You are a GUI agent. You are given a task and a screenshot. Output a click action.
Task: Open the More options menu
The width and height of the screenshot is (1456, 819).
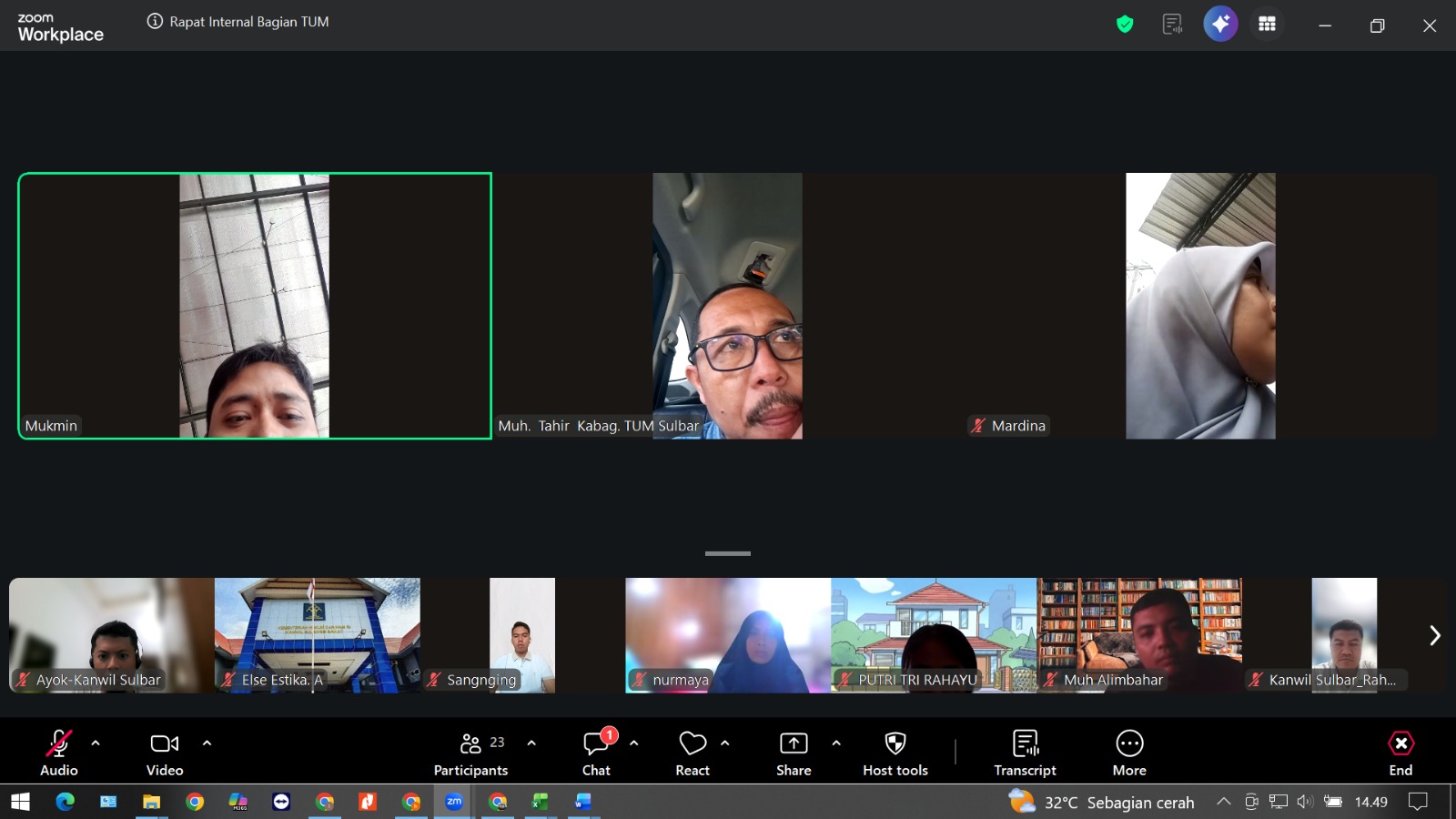click(x=1129, y=753)
